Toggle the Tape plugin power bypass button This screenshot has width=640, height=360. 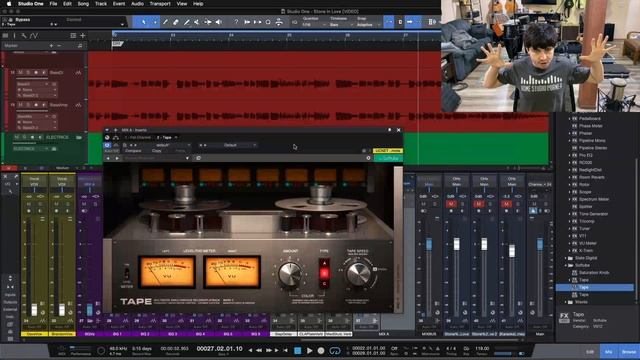tap(107, 145)
